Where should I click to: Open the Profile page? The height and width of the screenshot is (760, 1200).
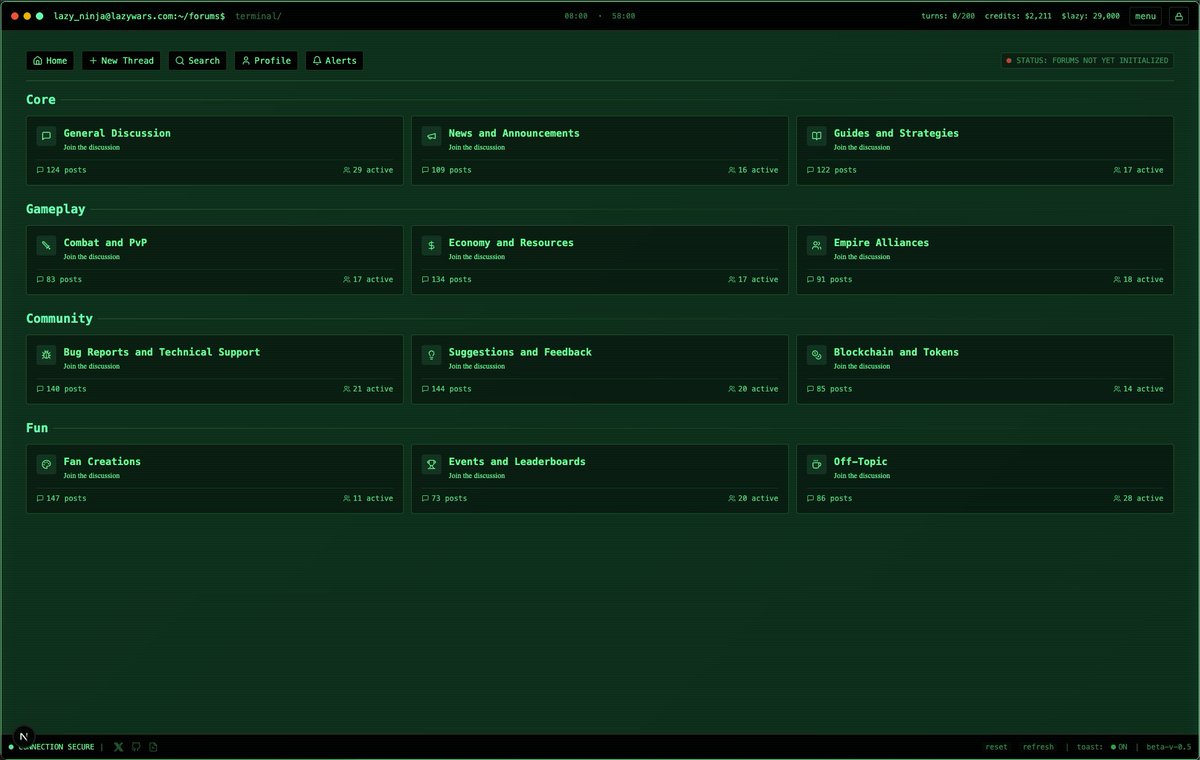(266, 61)
